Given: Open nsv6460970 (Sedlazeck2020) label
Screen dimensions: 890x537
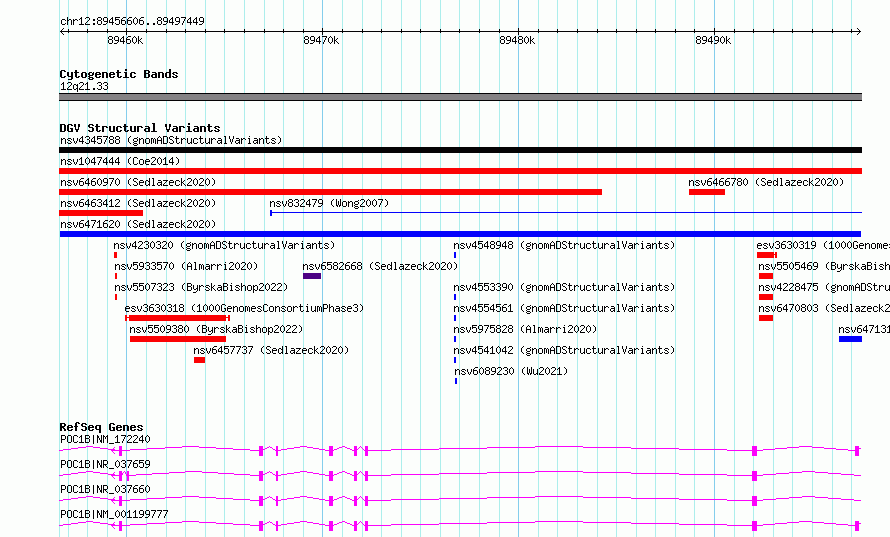Looking at the screenshot, I should 138,182.
